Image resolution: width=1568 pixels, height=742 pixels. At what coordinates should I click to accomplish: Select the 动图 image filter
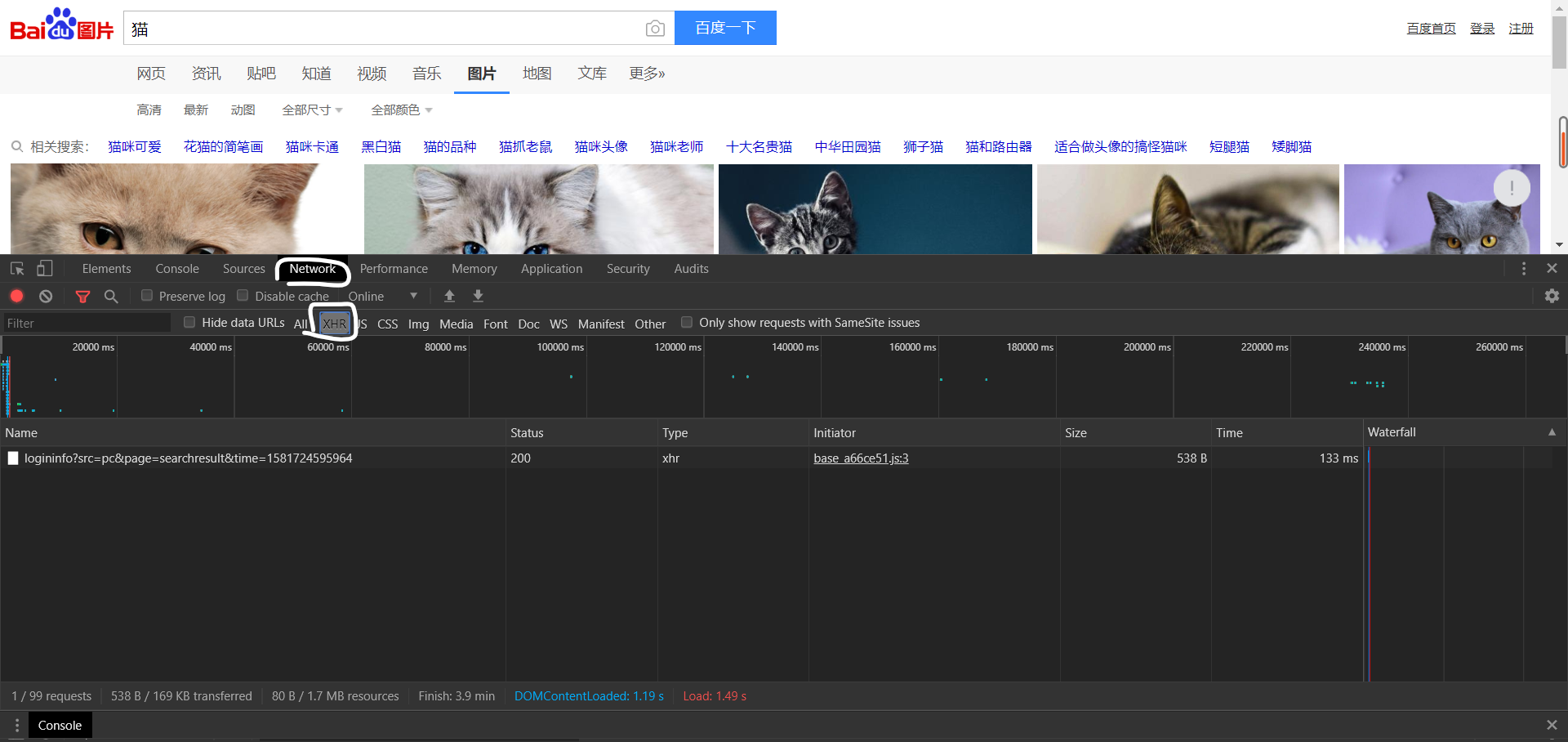[243, 110]
